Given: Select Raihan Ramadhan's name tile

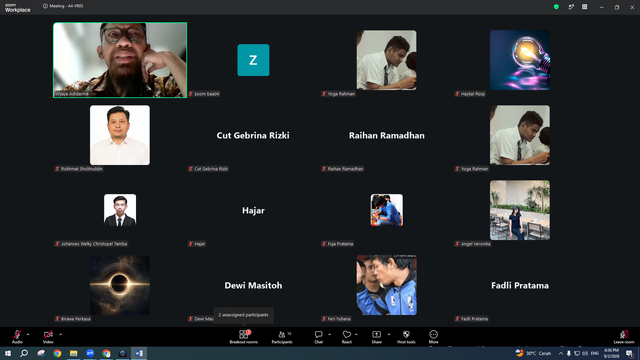Looking at the screenshot, I should coord(387,135).
